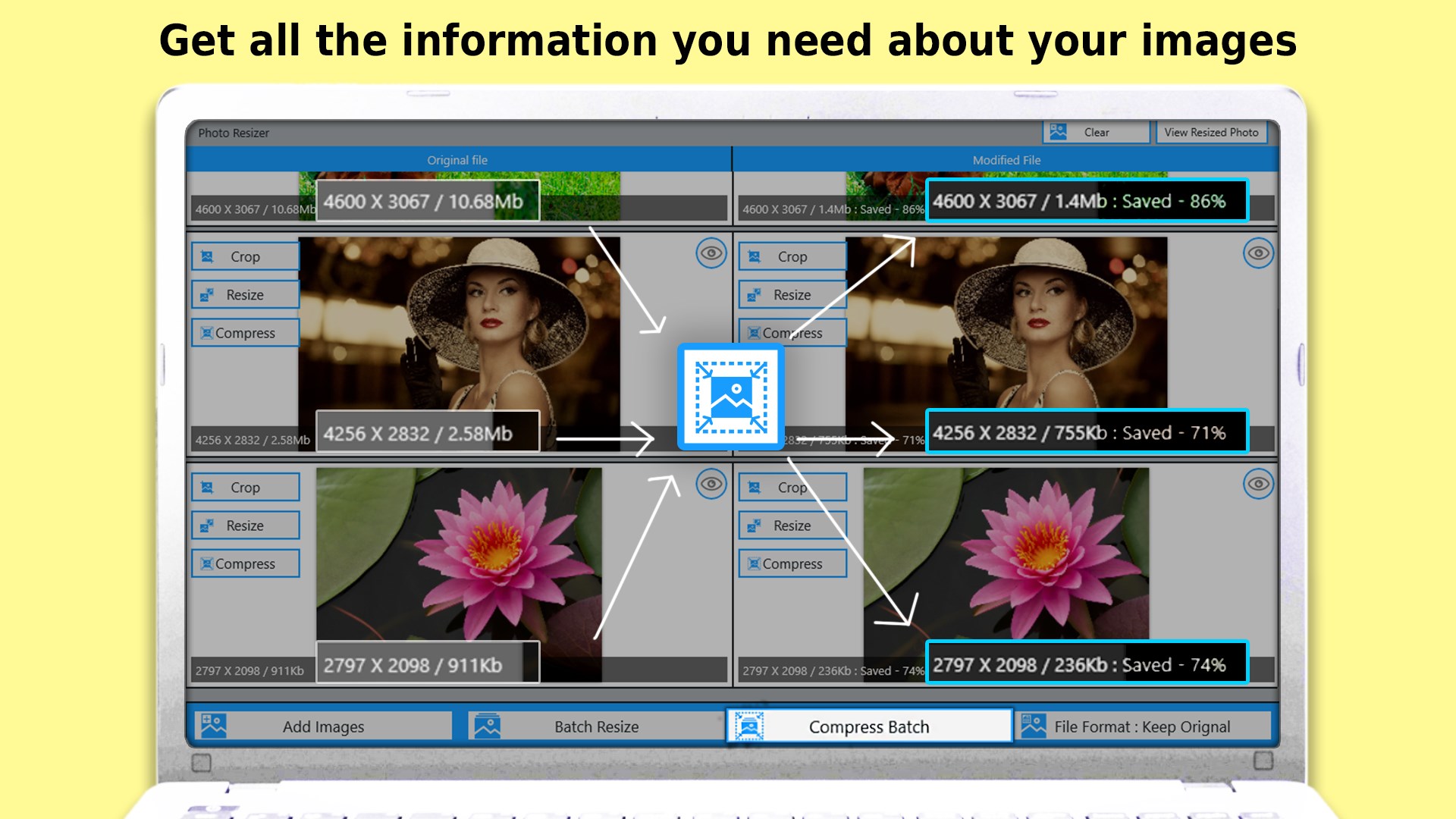Screen dimensions: 1456x819
Task: Click the Crop icon for the original woman photo
Action: point(207,257)
